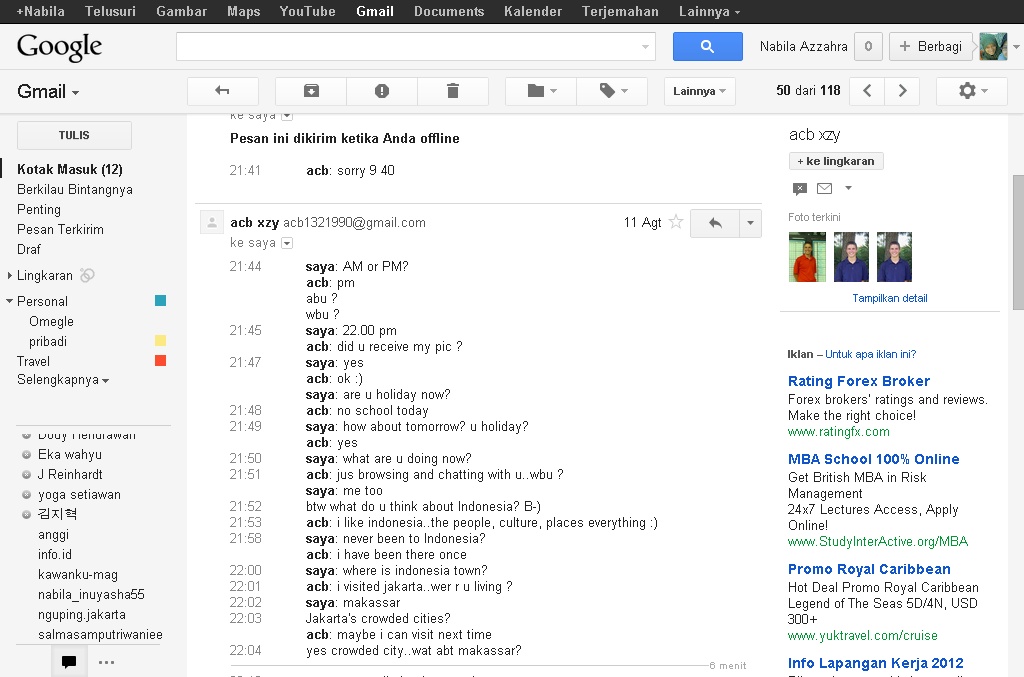Image resolution: width=1024 pixels, height=677 pixels.
Task: Open YouTube in top bar
Action: [308, 11]
